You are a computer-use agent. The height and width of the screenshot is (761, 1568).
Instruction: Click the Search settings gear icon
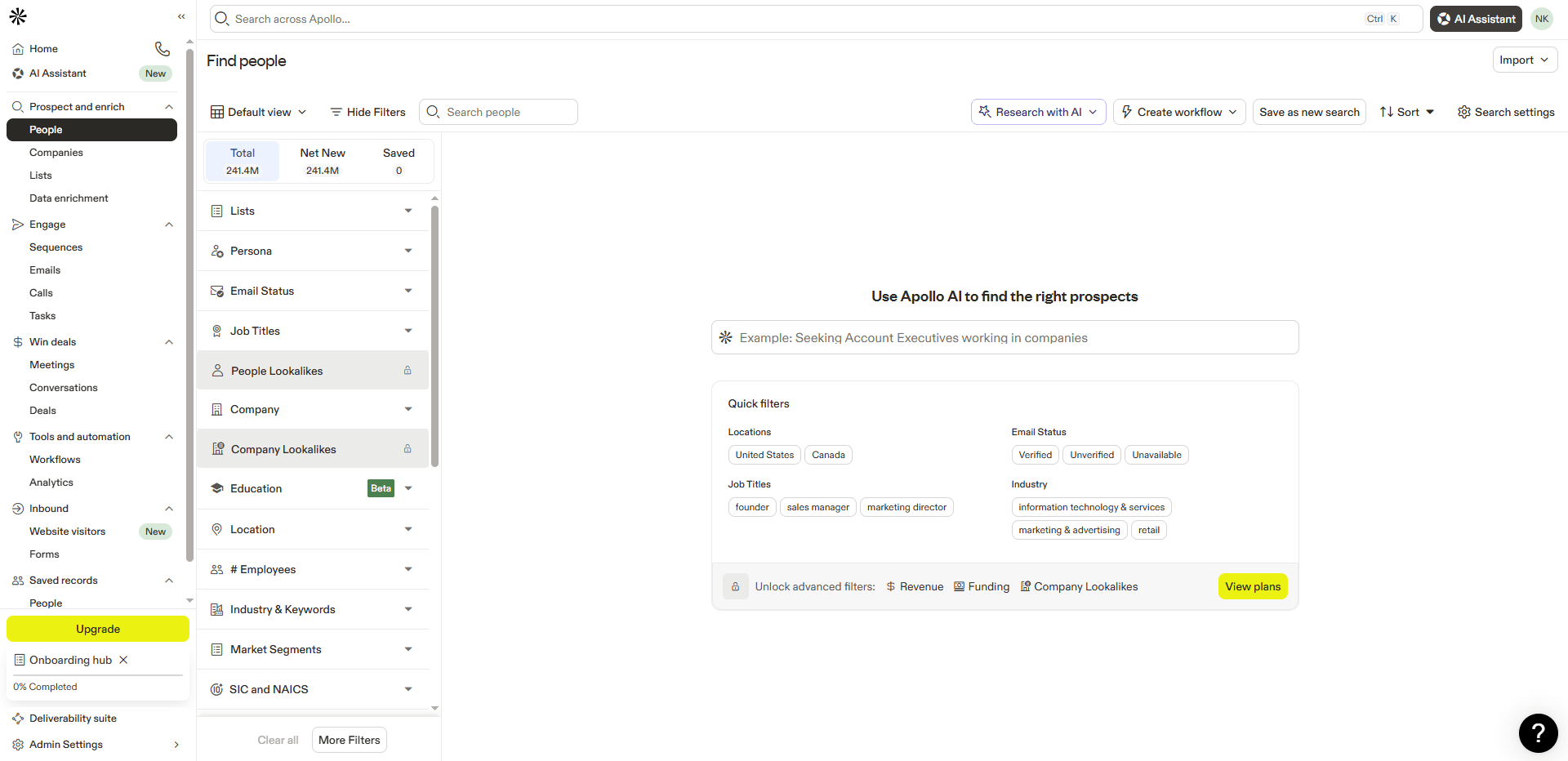click(1464, 112)
